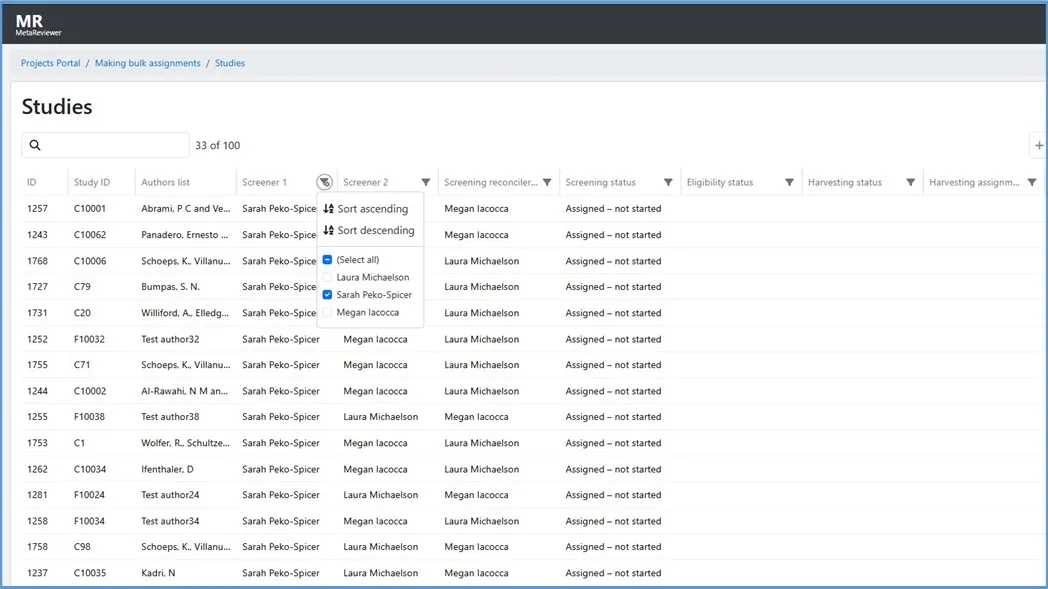Check the Laura Michaelson filter option
The height and width of the screenshot is (589, 1048).
click(327, 277)
